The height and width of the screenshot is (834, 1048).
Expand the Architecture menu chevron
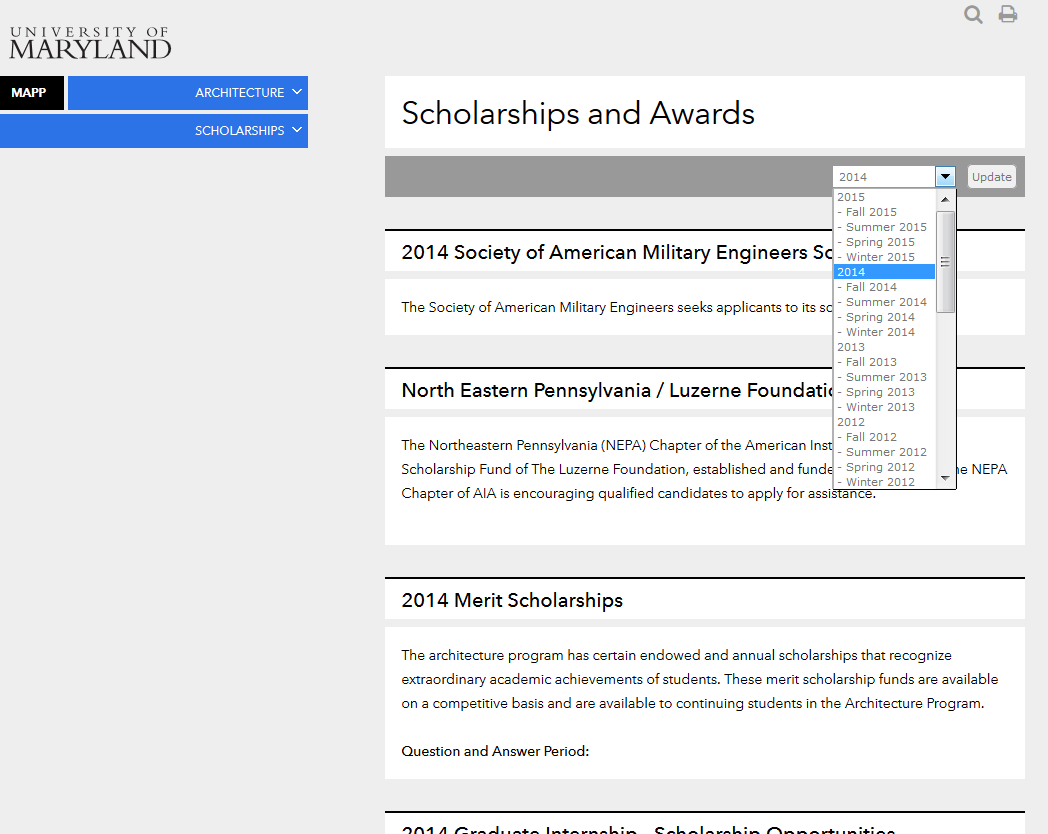tap(297, 92)
